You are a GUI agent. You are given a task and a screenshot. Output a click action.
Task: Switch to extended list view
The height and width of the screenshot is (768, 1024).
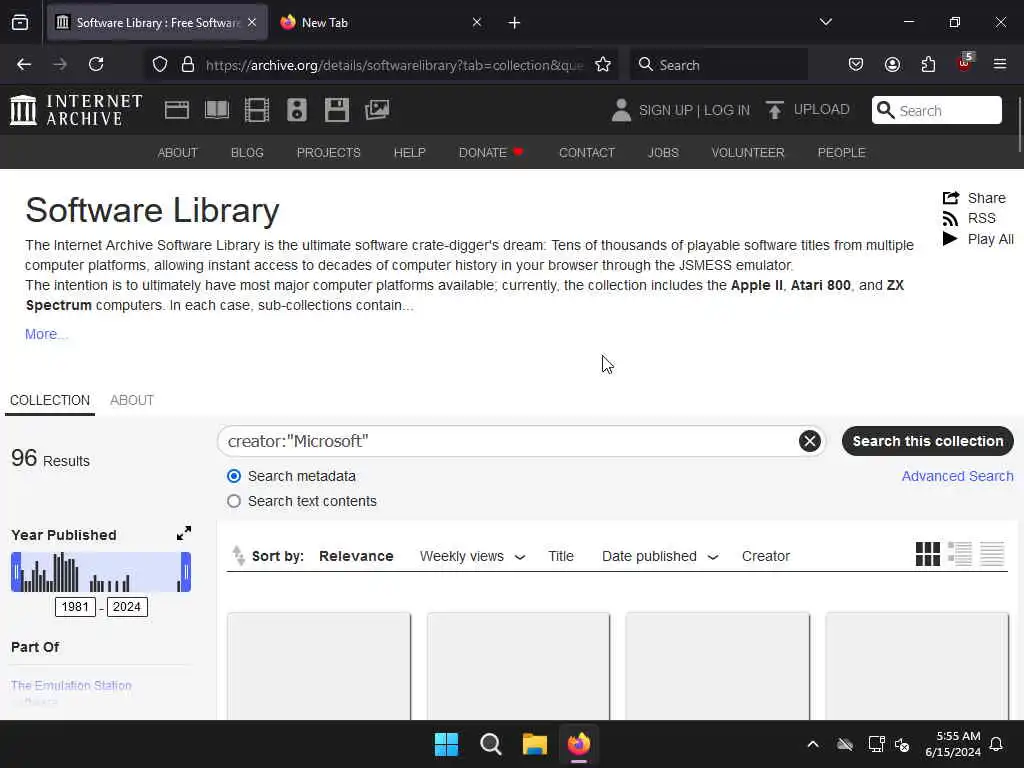pos(959,554)
